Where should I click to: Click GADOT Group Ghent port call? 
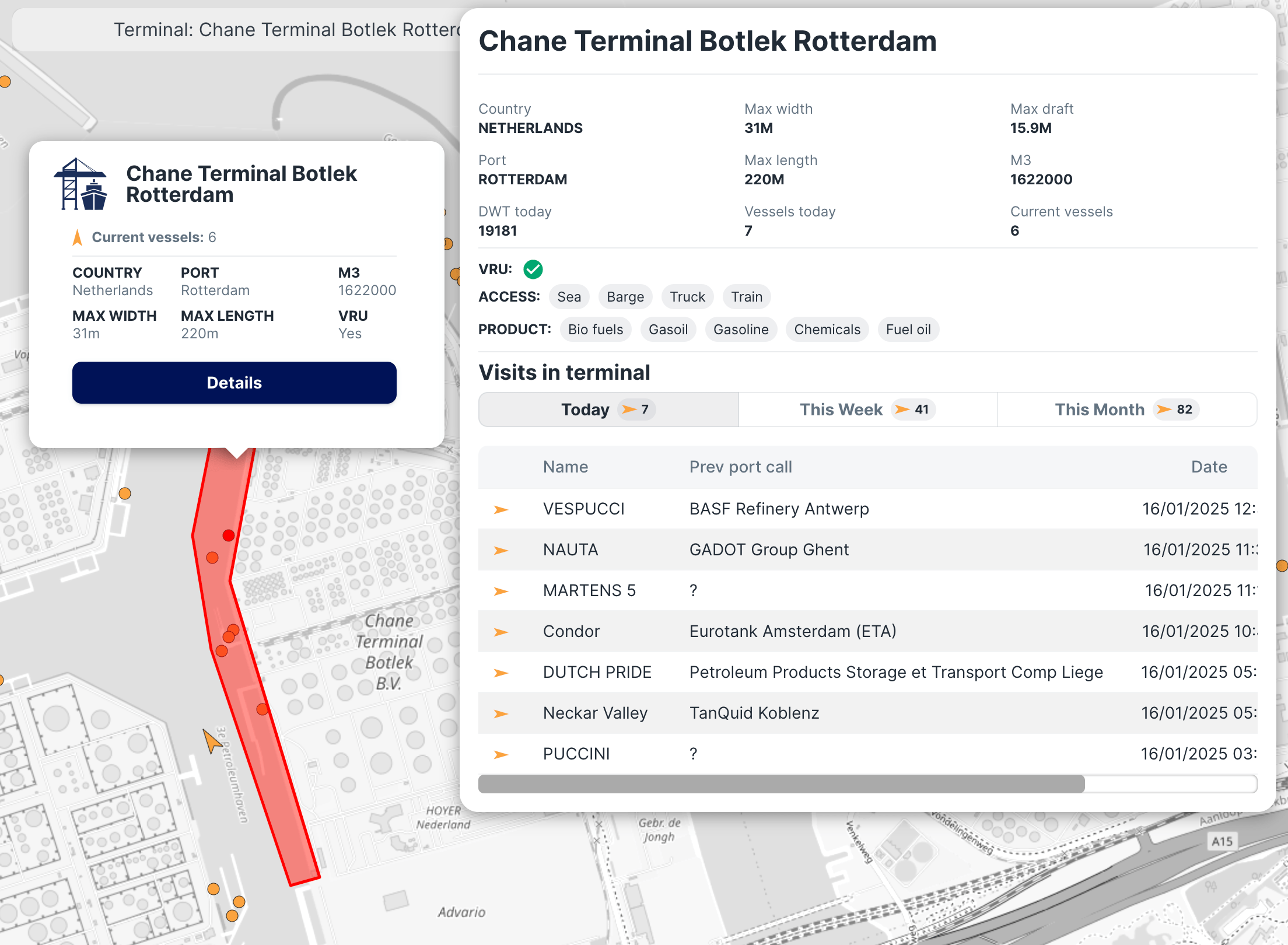[x=769, y=549]
